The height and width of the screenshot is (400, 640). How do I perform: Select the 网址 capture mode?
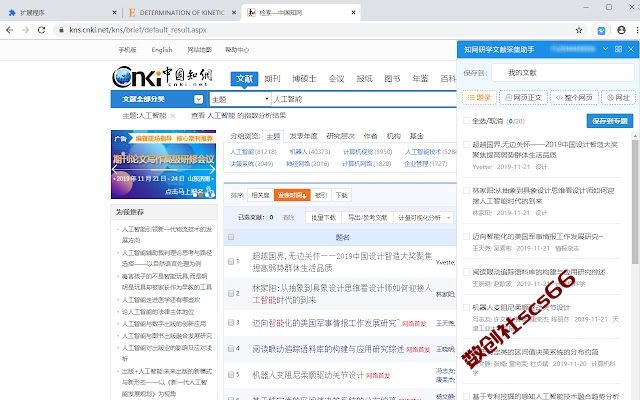[x=618, y=98]
